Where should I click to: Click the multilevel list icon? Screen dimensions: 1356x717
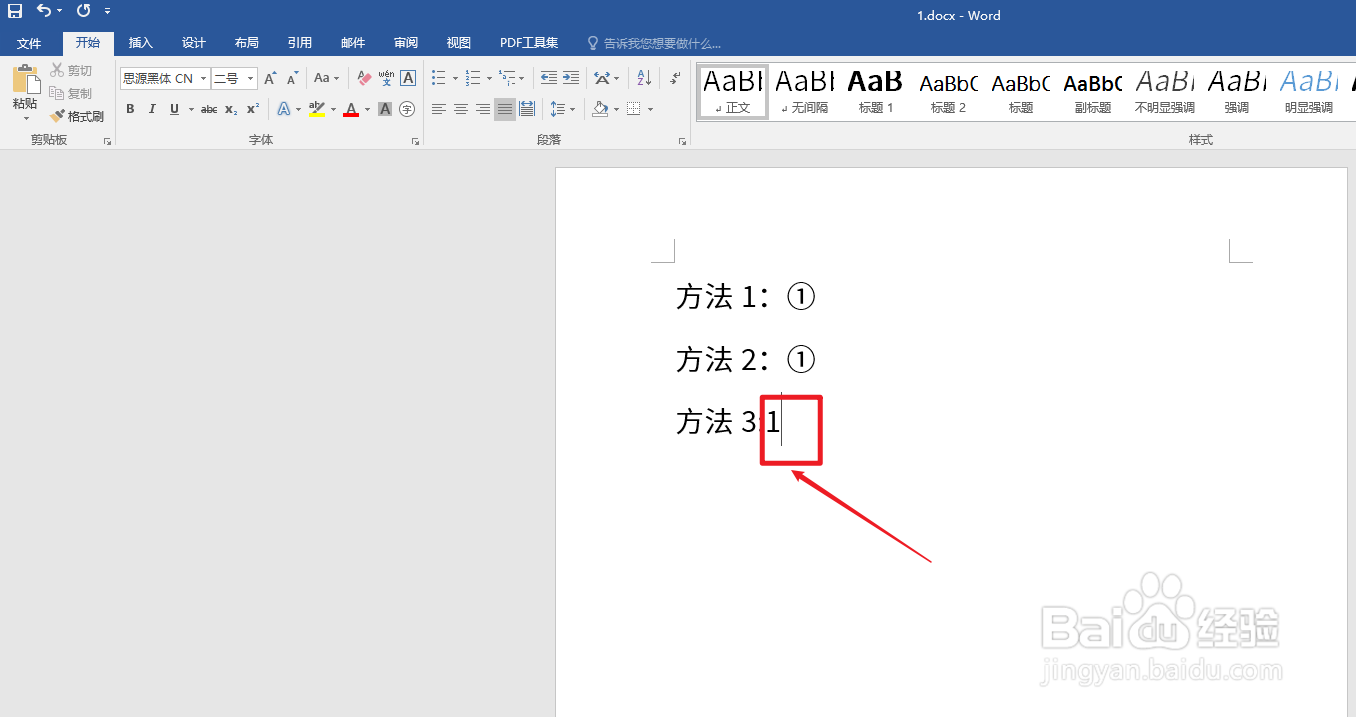point(507,78)
